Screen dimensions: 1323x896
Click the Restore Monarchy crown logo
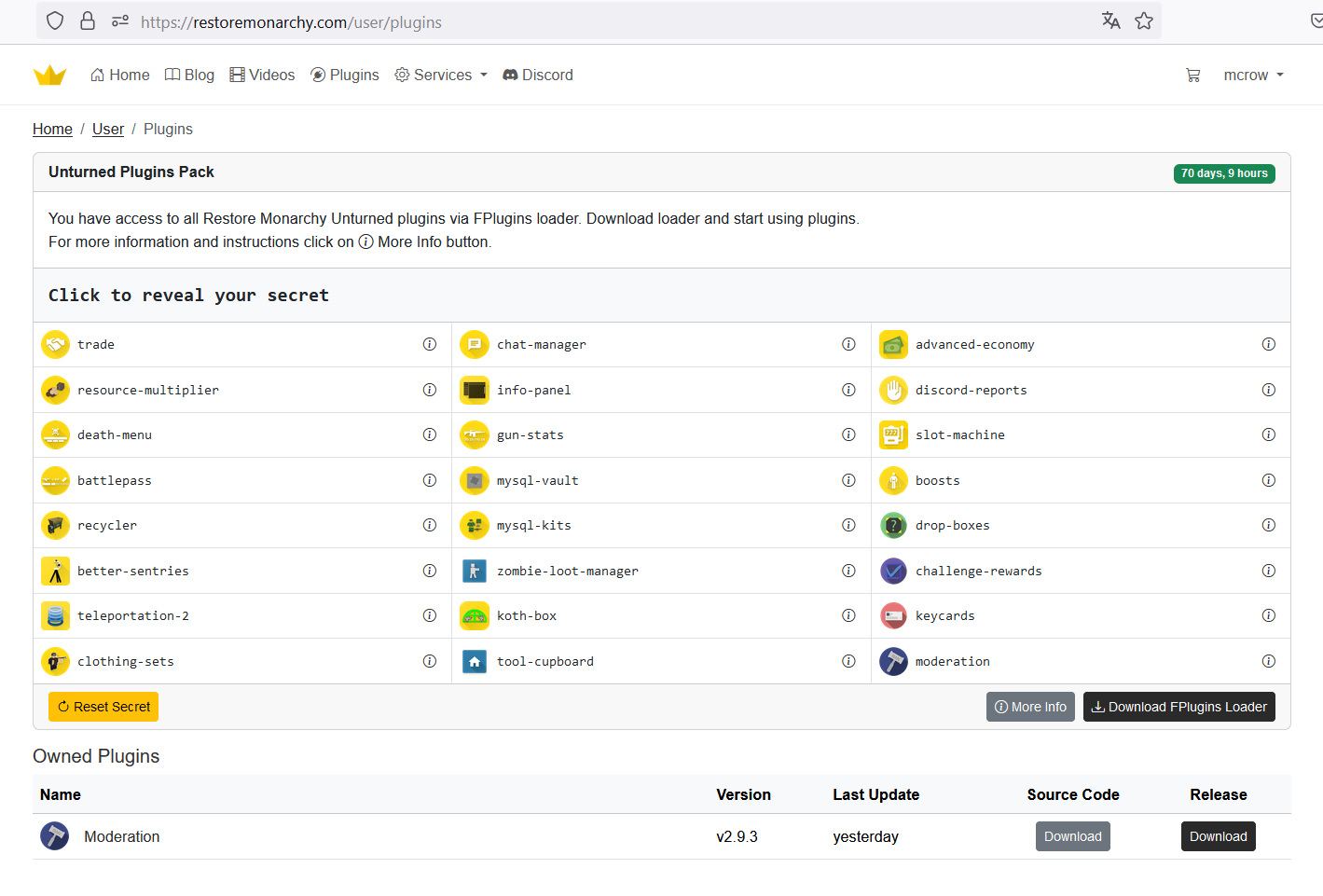tap(49, 75)
